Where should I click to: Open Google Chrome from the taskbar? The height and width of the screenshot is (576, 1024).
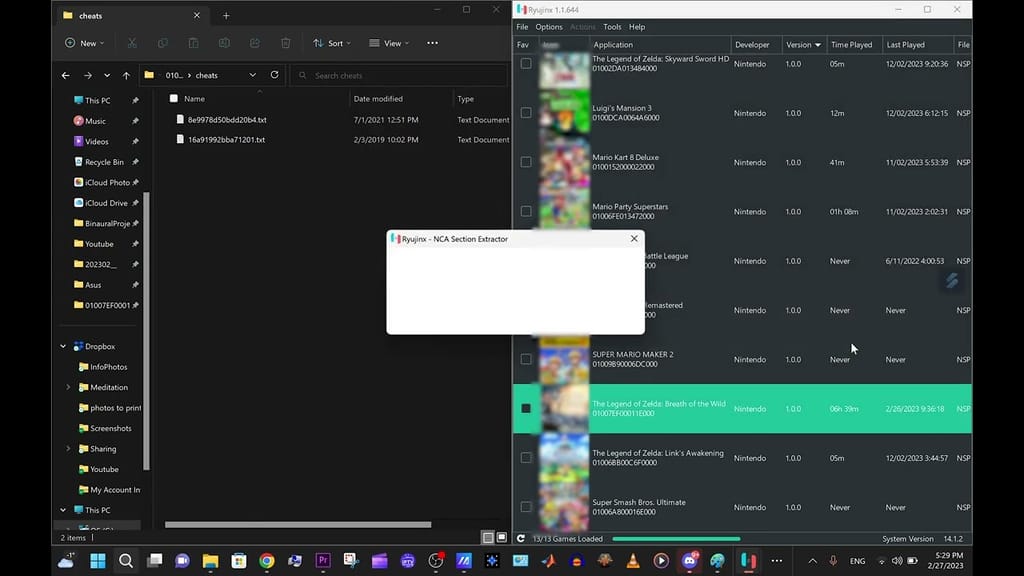point(266,561)
